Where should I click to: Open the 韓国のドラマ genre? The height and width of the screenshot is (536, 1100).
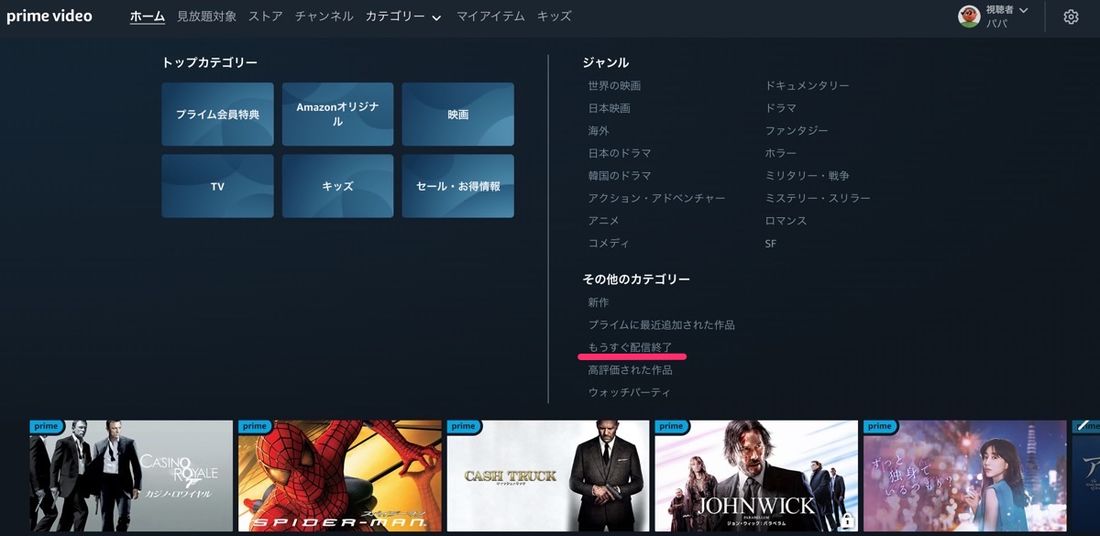click(619, 175)
